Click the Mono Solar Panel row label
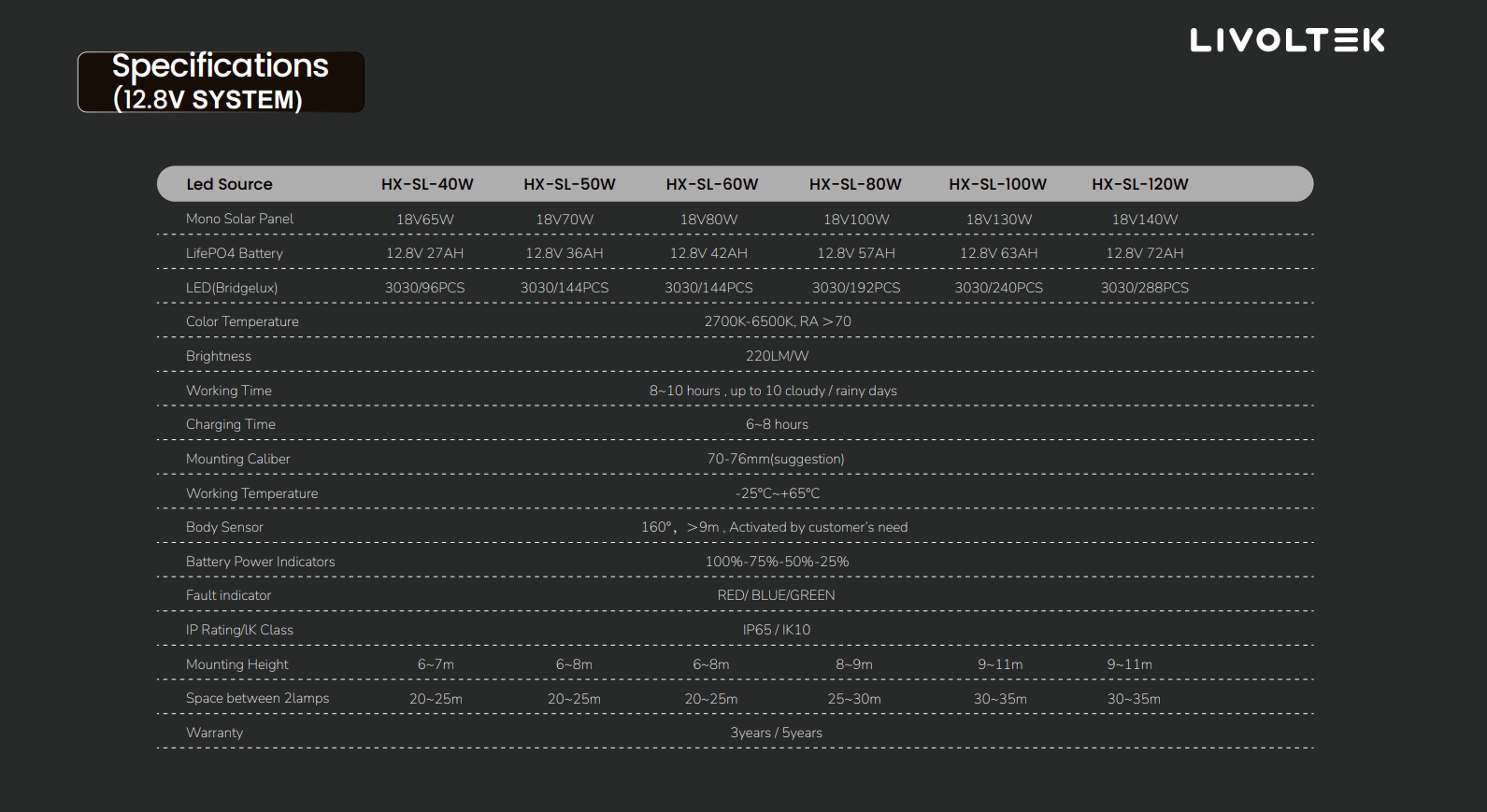1487x812 pixels. (239, 219)
